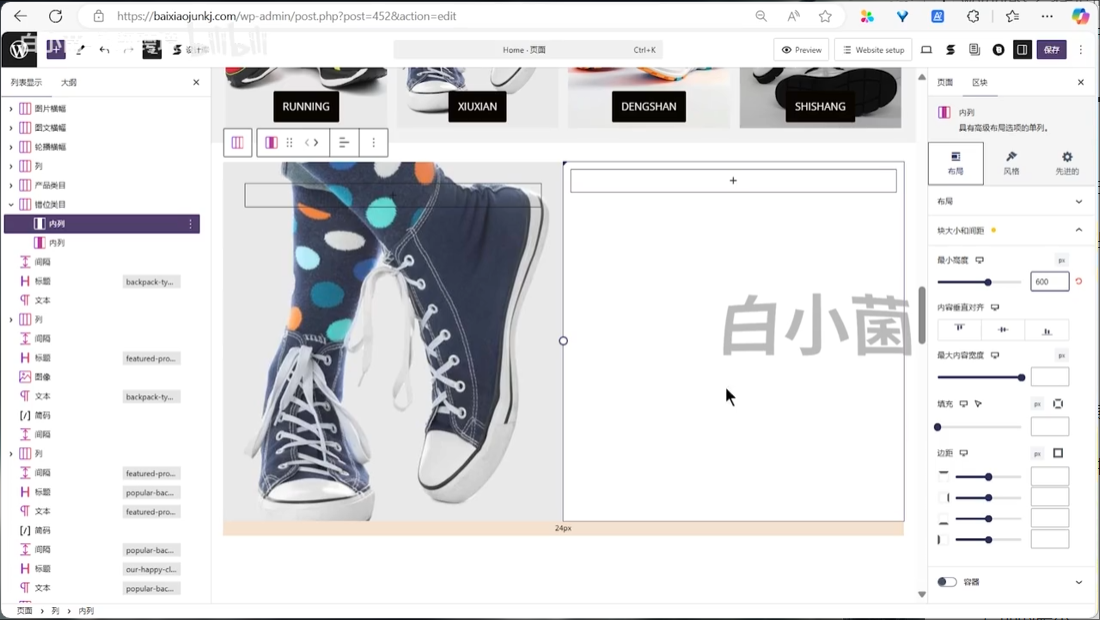Open options for selected 内列 row
Screen dimensions: 1100x620
tap(190, 224)
